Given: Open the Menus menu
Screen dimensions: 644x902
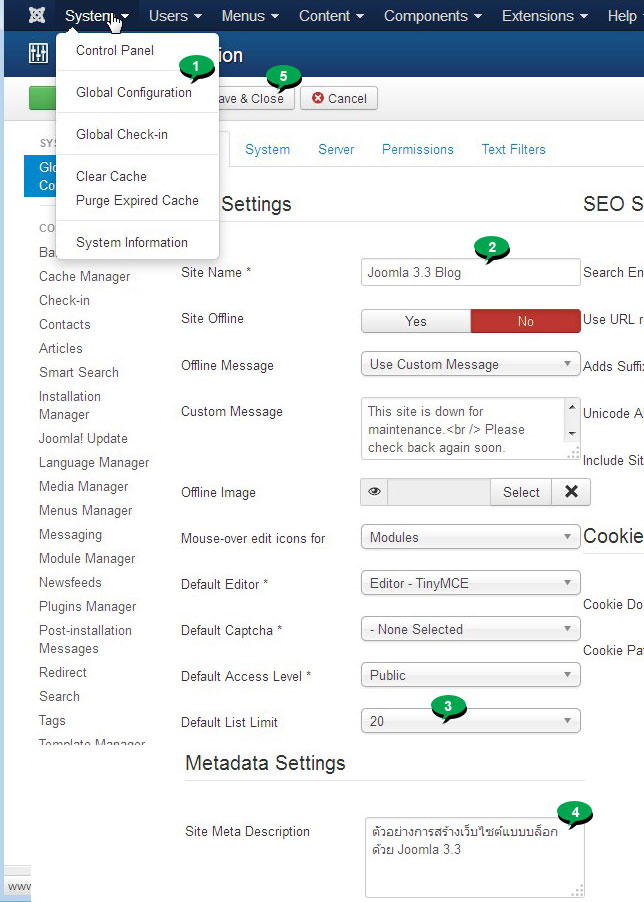Looking at the screenshot, I should click(x=250, y=16).
